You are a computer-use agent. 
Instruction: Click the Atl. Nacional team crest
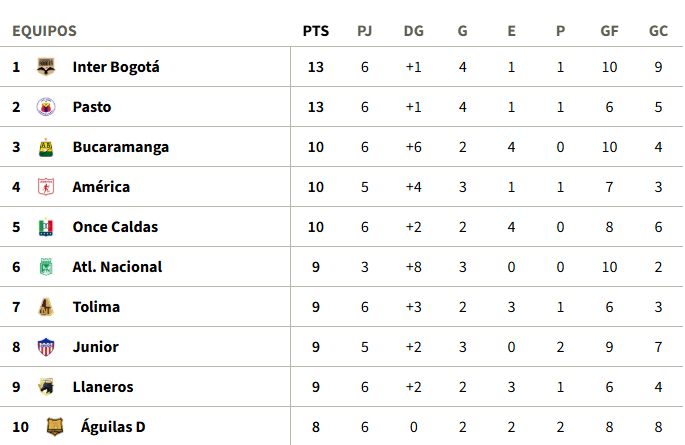[x=45, y=267]
